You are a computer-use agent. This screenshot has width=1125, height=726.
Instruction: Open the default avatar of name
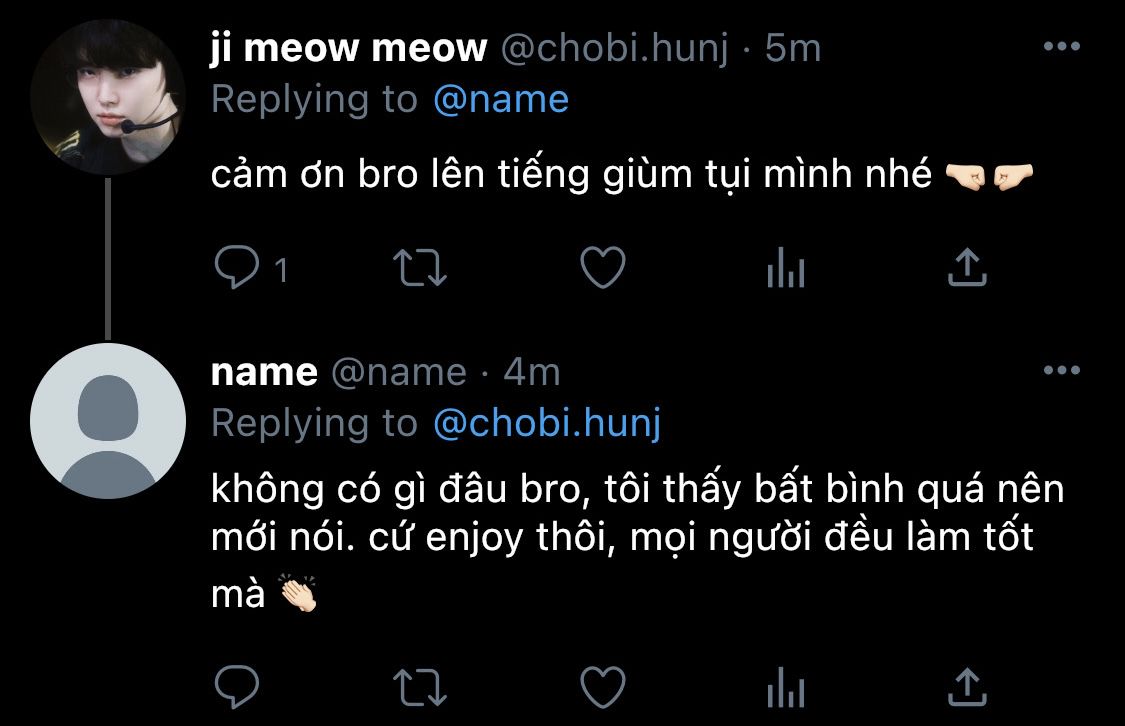coord(108,421)
